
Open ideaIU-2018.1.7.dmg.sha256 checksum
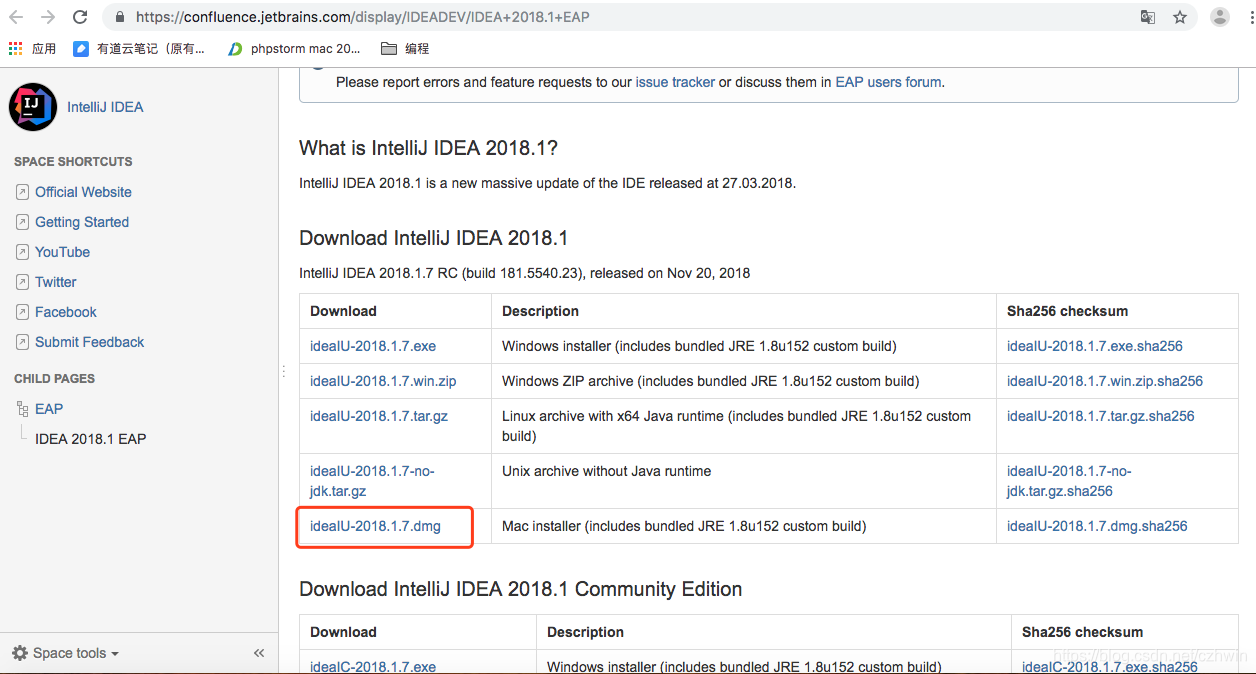tap(1097, 526)
